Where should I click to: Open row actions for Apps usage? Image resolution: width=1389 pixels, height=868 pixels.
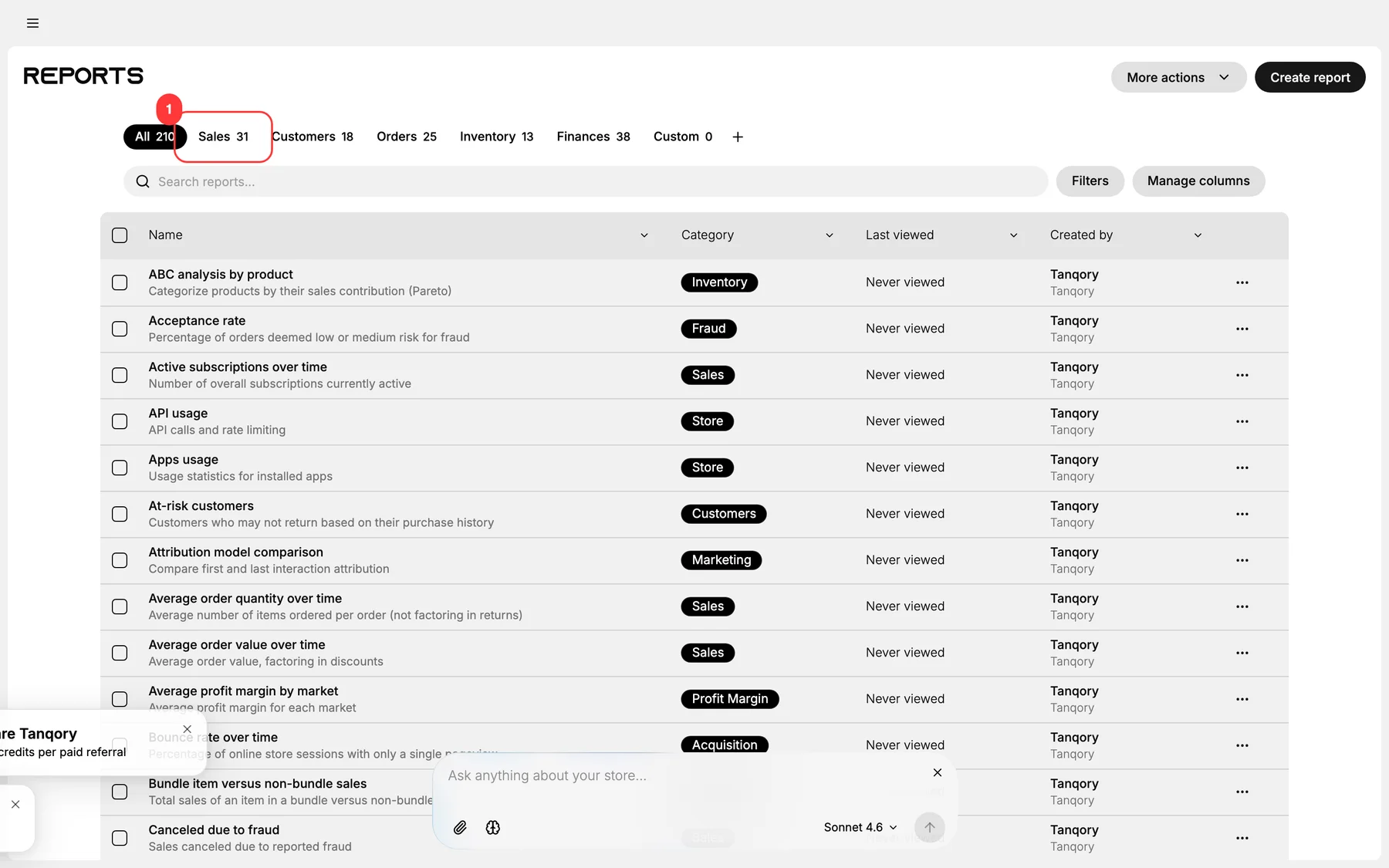(1242, 468)
